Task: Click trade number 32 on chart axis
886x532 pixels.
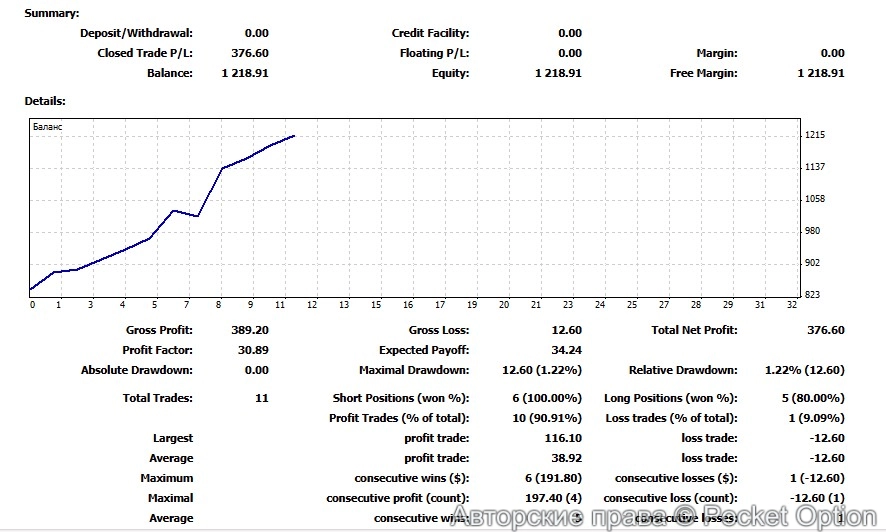Action: [791, 305]
